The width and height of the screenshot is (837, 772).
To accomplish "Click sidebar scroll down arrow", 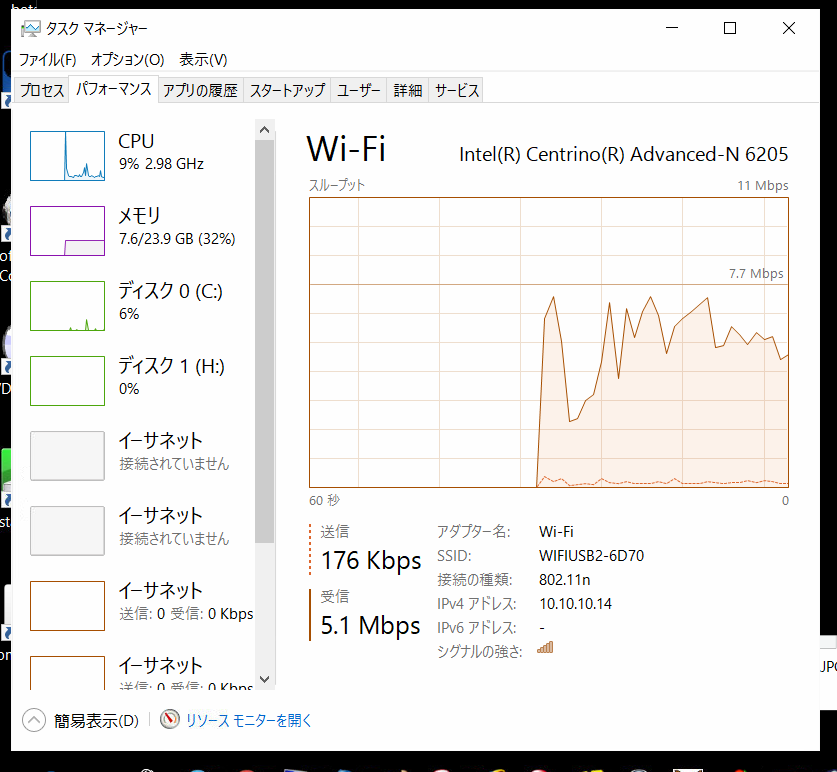I will point(264,679).
